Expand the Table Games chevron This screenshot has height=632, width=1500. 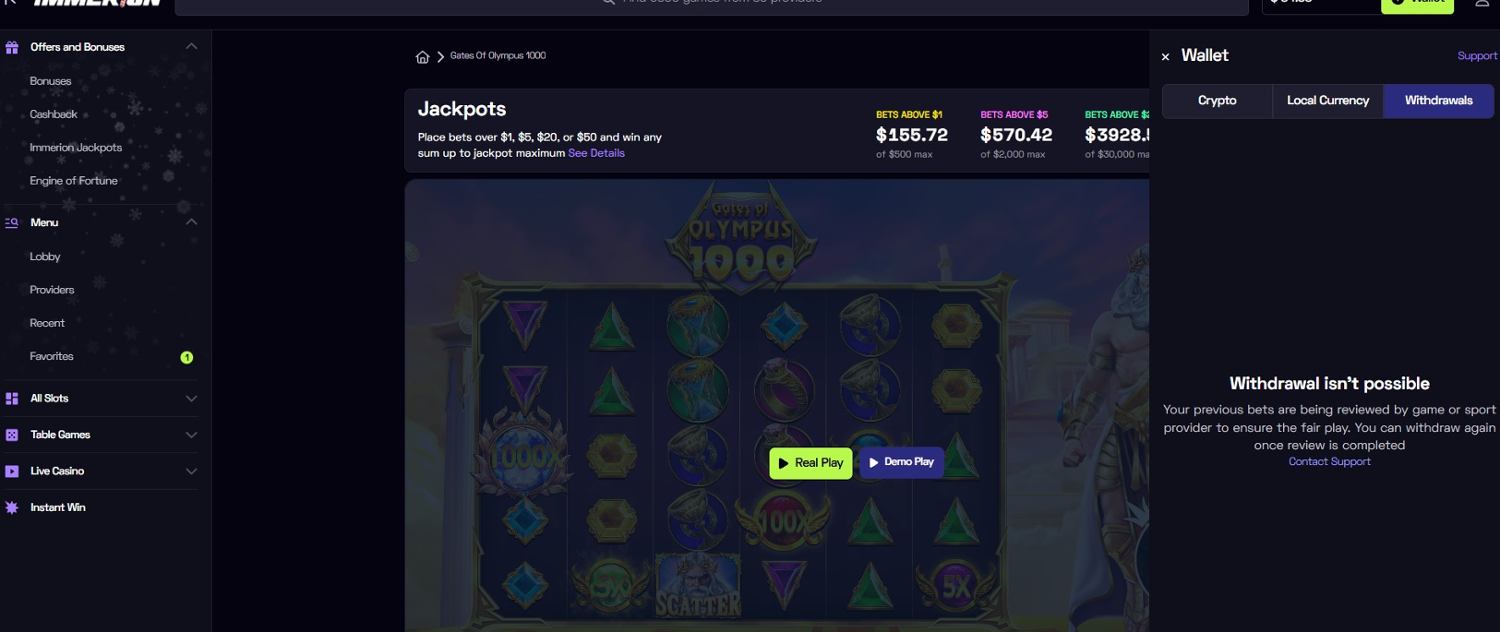pyautogui.click(x=191, y=435)
